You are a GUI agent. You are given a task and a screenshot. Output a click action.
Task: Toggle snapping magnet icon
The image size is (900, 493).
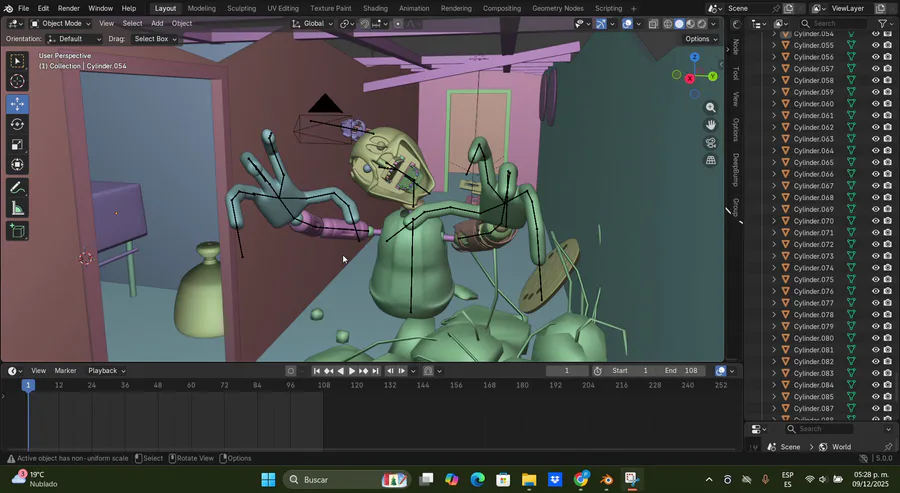pyautogui.click(x=364, y=24)
